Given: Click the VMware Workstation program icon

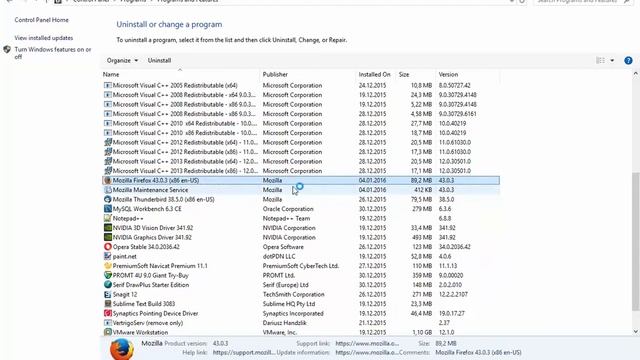Looking at the screenshot, I should [107, 332].
